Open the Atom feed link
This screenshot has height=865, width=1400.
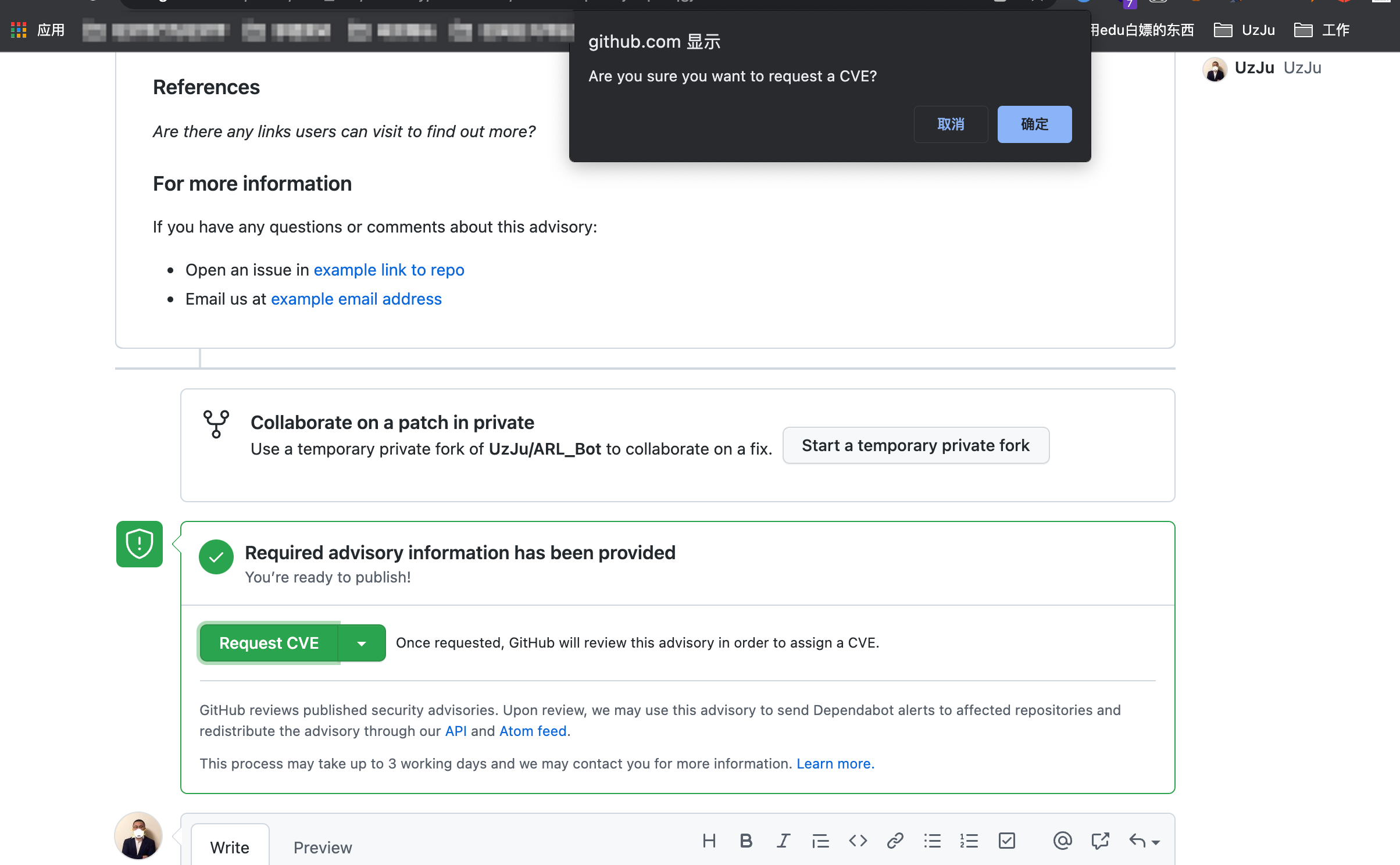pyautogui.click(x=533, y=731)
